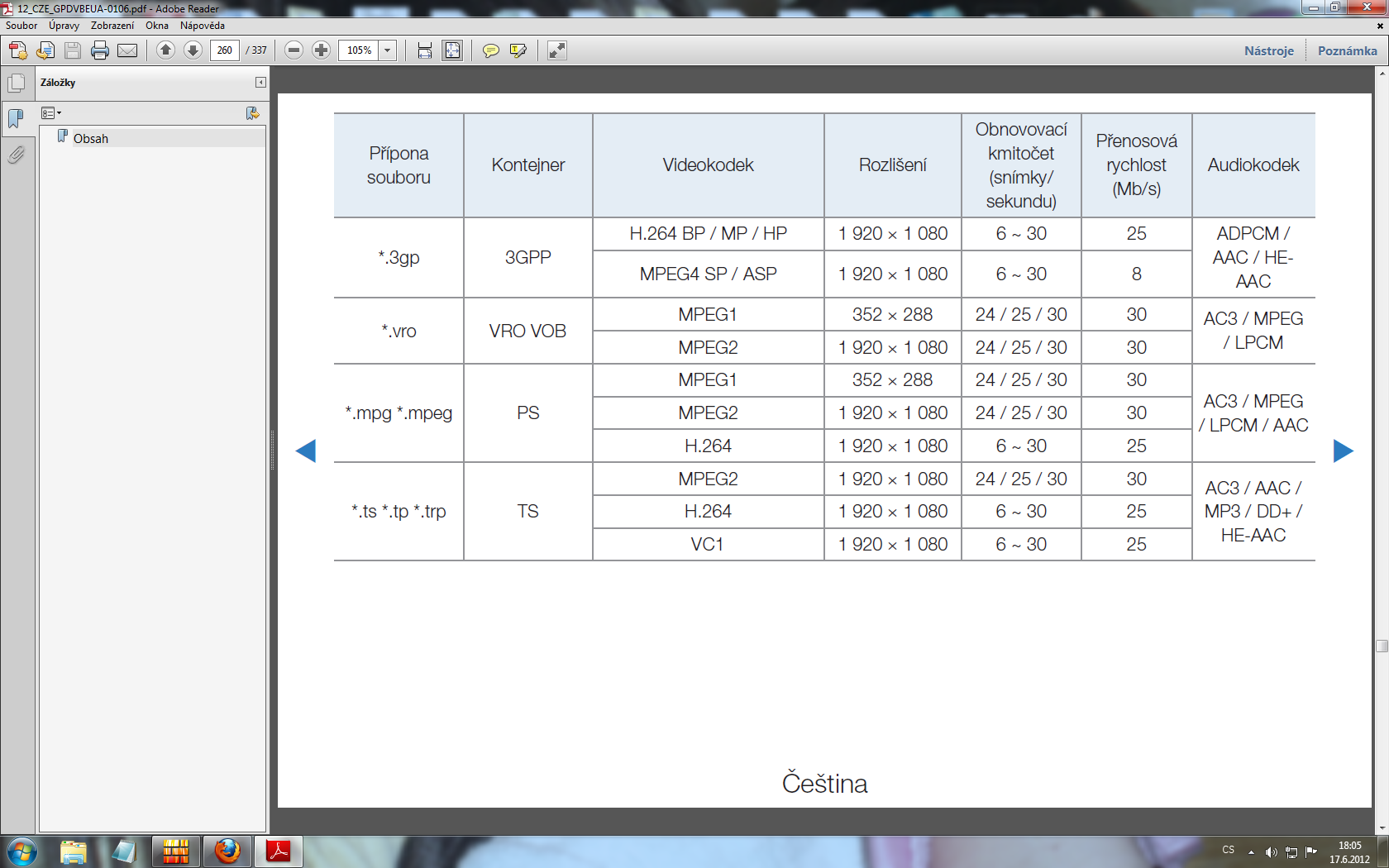
Task: Click the new bookmark icon in Záložky panel
Action: pos(253,113)
